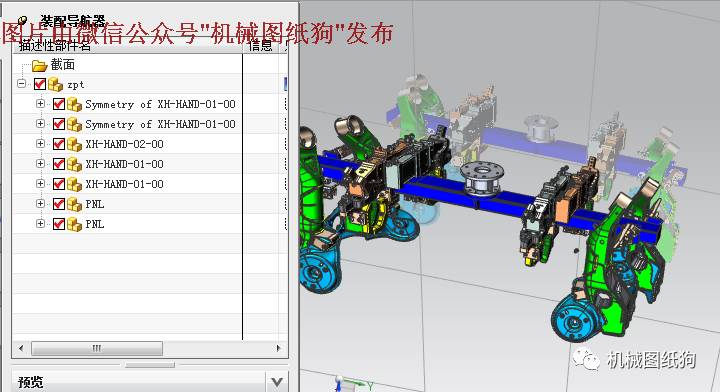Viewport: 720px width, 392px height.
Task: Click the 信息 column header
Action: coord(261,46)
